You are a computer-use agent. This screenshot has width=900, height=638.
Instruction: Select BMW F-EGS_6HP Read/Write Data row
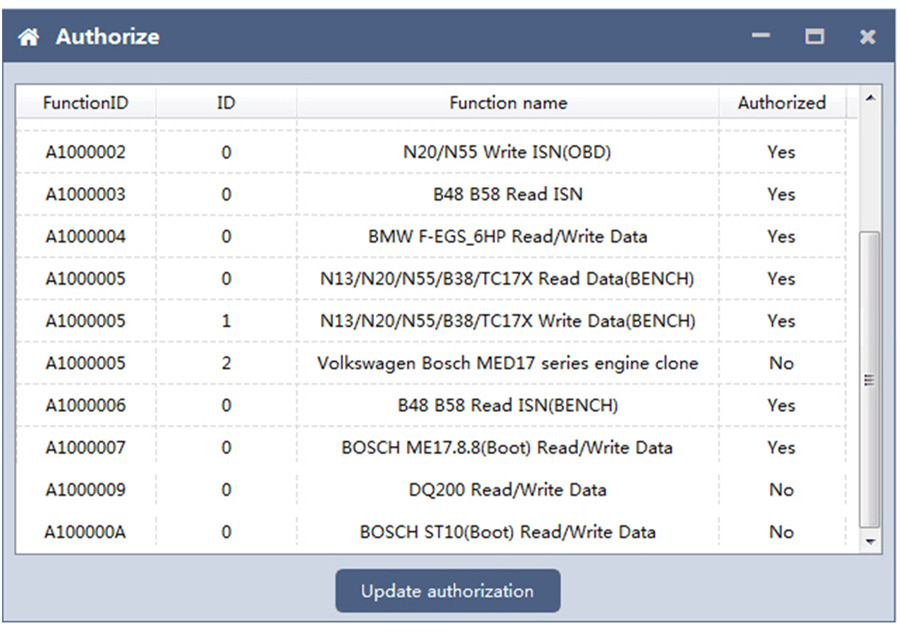click(432, 236)
